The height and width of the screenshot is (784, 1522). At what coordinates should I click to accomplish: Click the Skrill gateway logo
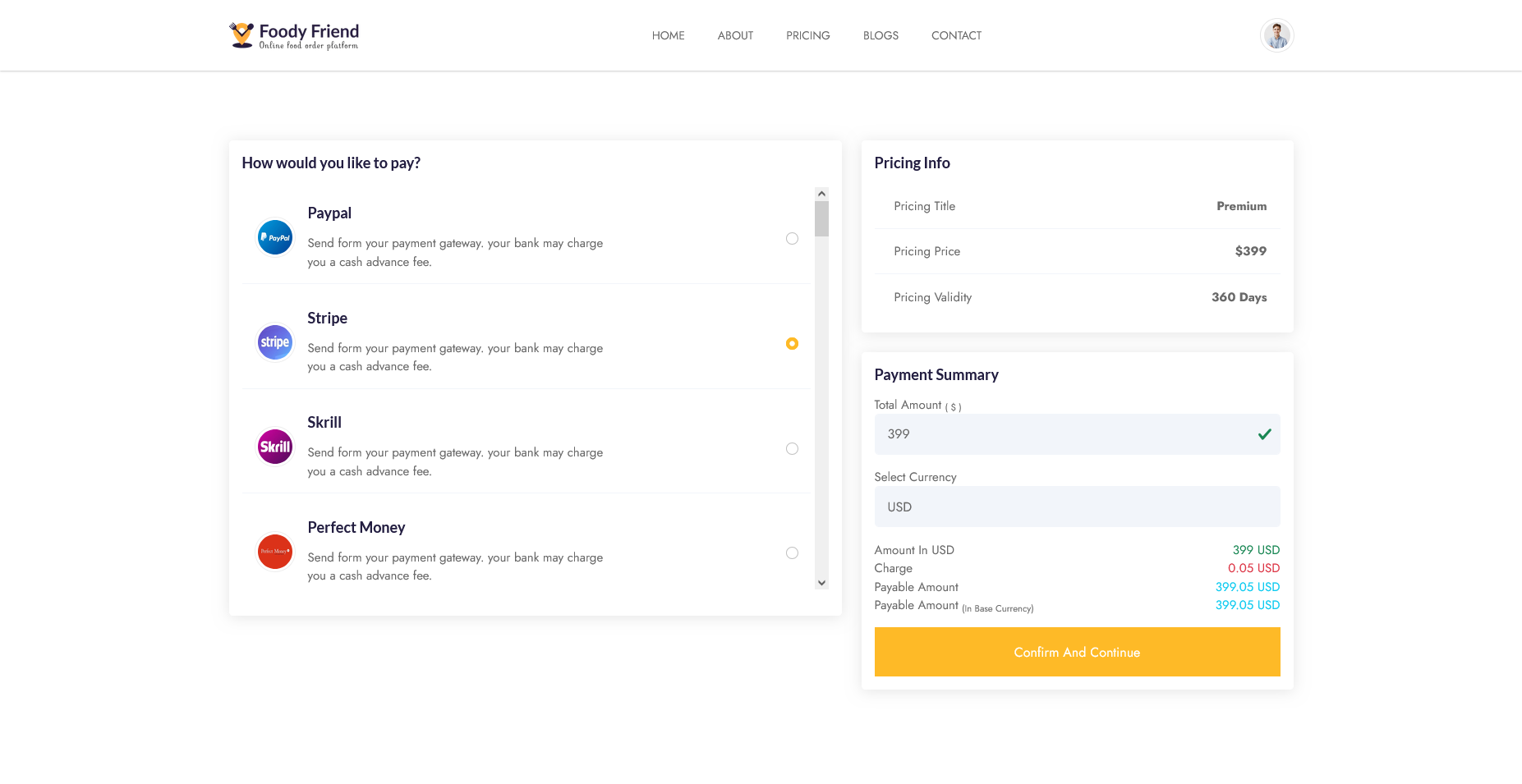[x=275, y=447]
